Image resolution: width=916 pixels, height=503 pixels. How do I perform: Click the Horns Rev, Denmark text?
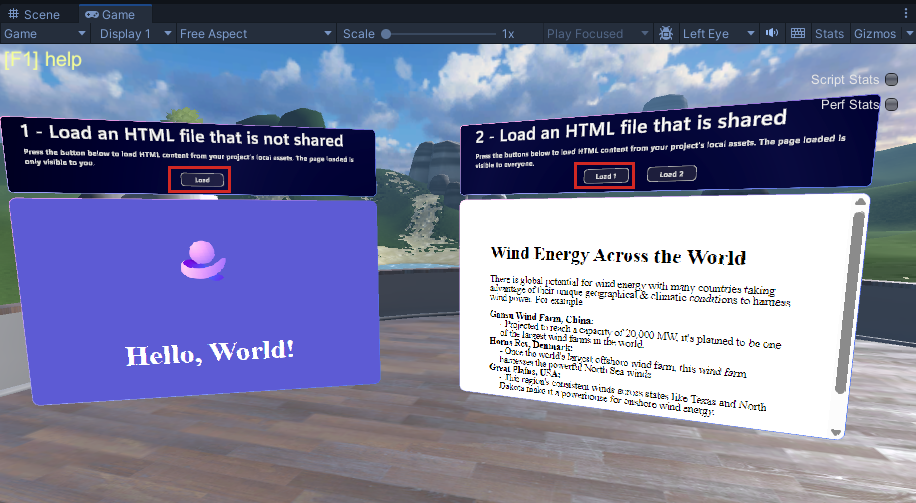pyautogui.click(x=531, y=344)
